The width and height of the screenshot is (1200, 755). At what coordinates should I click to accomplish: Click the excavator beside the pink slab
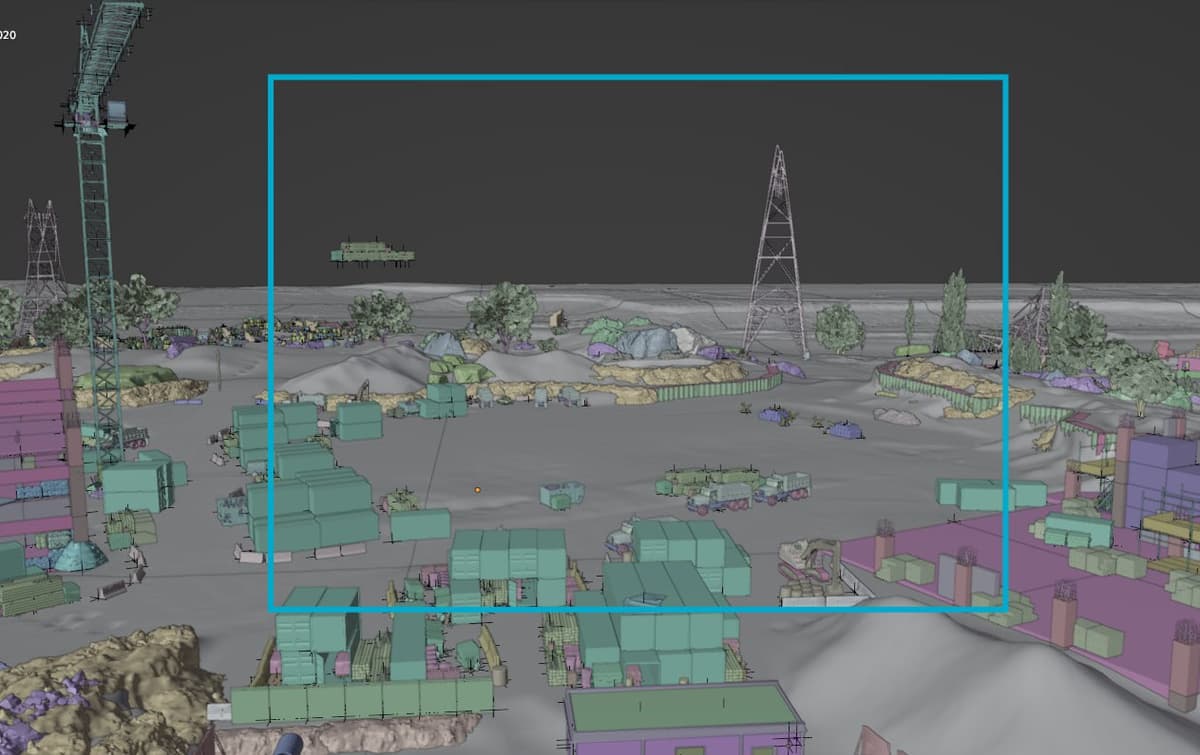(x=812, y=562)
